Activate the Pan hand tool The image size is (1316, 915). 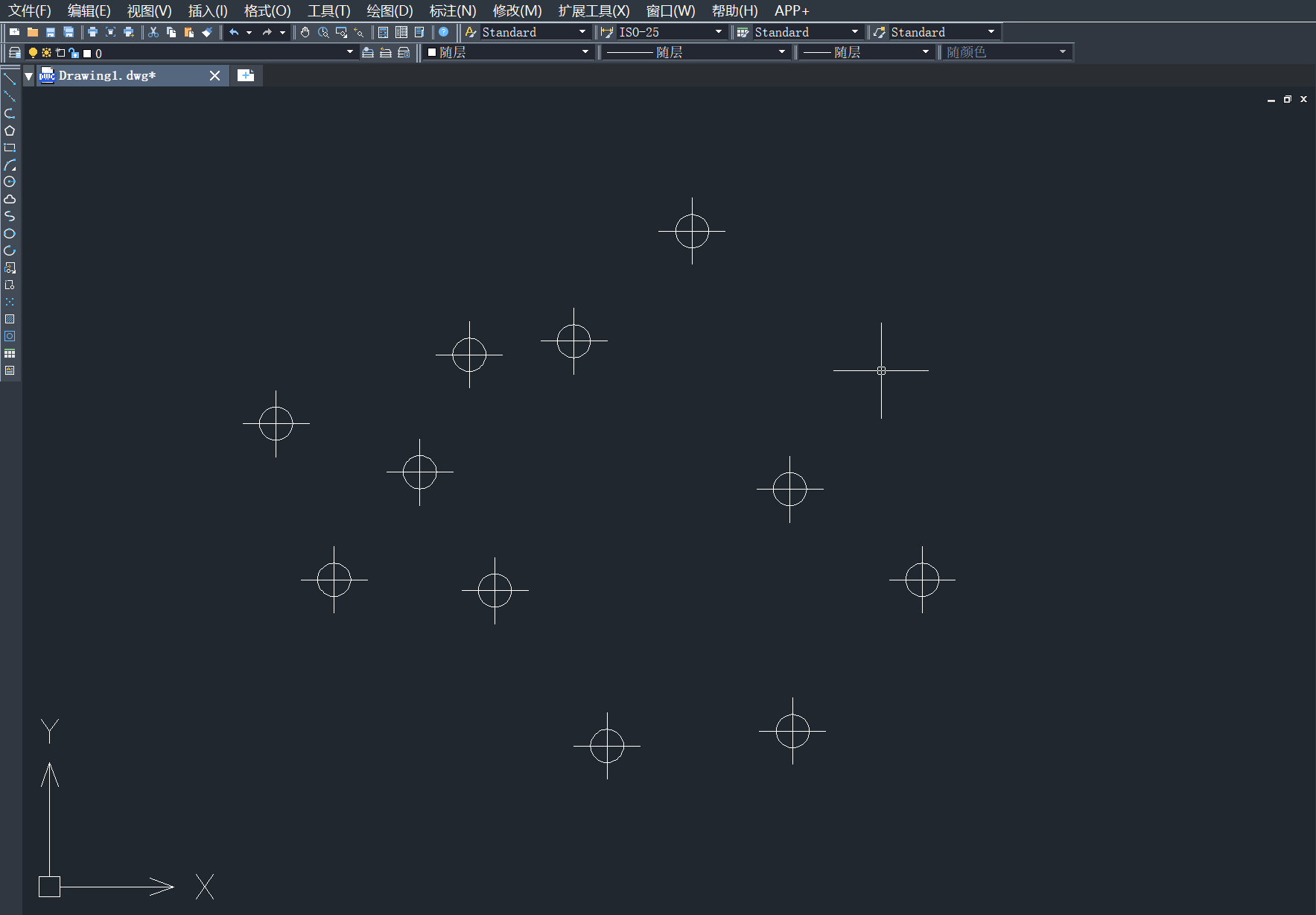point(305,32)
